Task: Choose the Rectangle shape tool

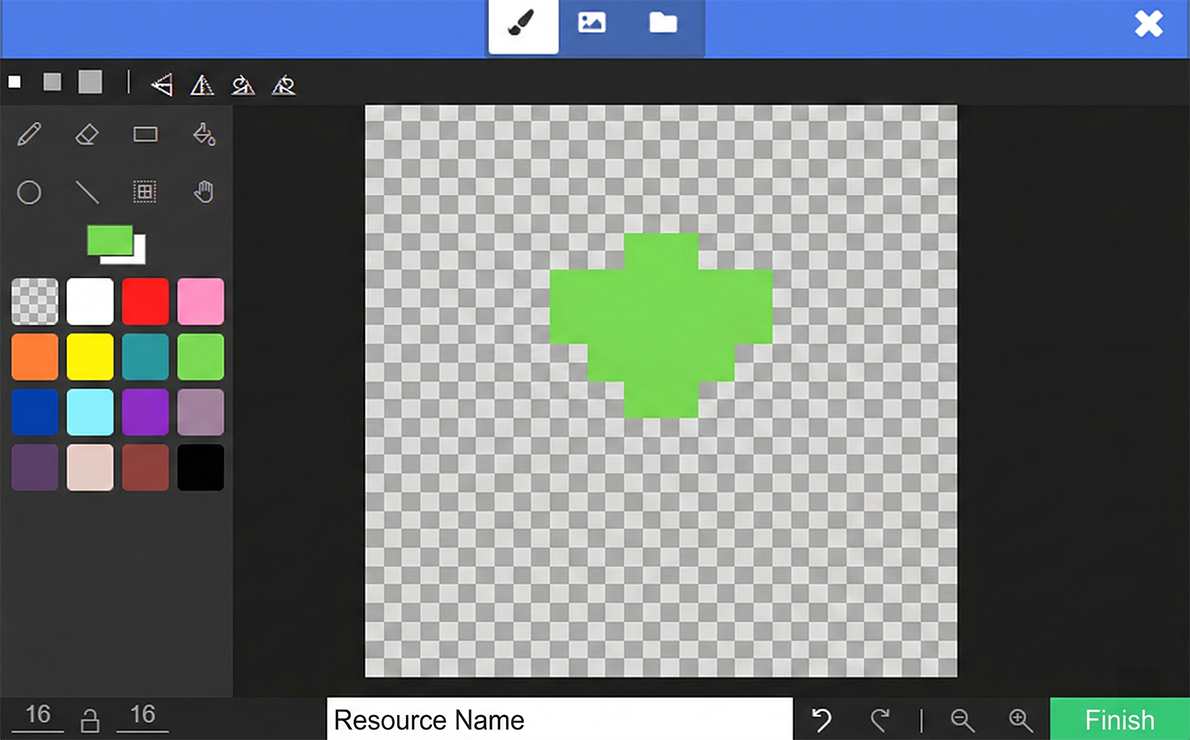Action: [x=146, y=134]
